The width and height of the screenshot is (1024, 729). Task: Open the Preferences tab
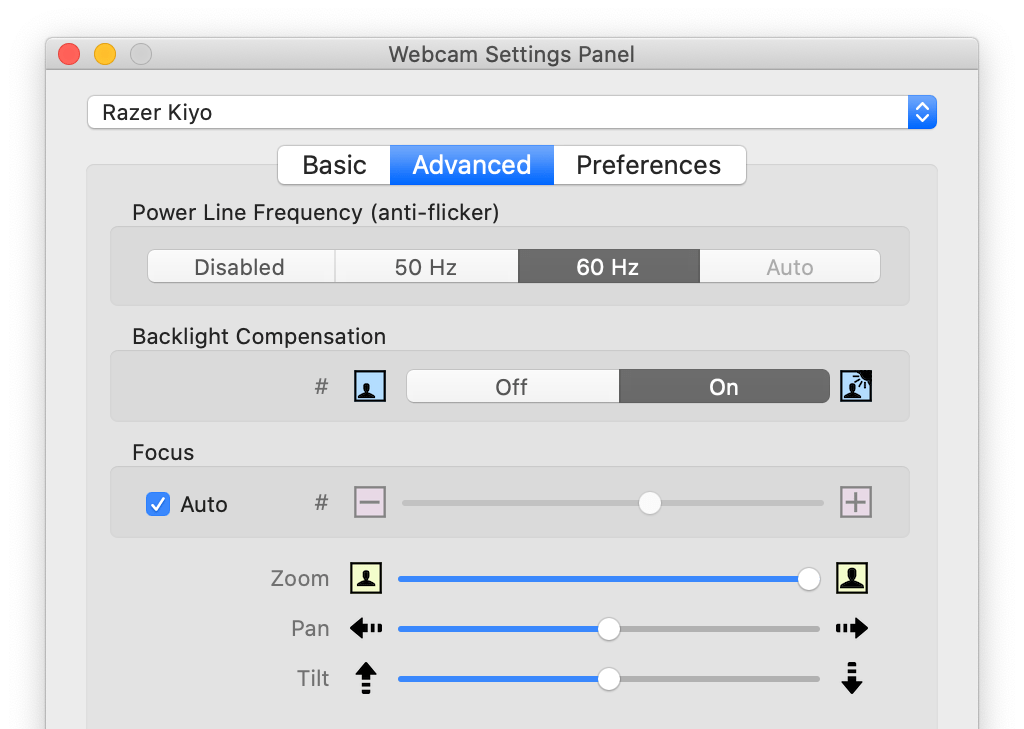[649, 165]
